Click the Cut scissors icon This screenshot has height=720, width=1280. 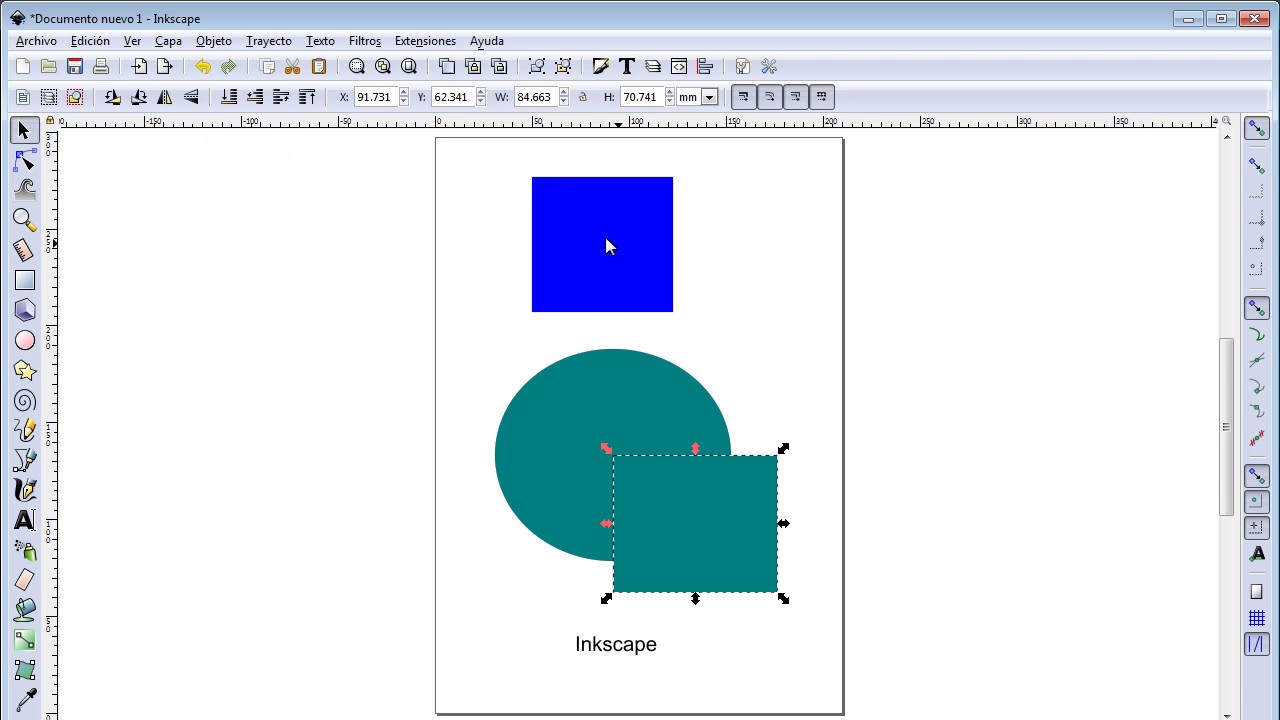click(x=293, y=67)
